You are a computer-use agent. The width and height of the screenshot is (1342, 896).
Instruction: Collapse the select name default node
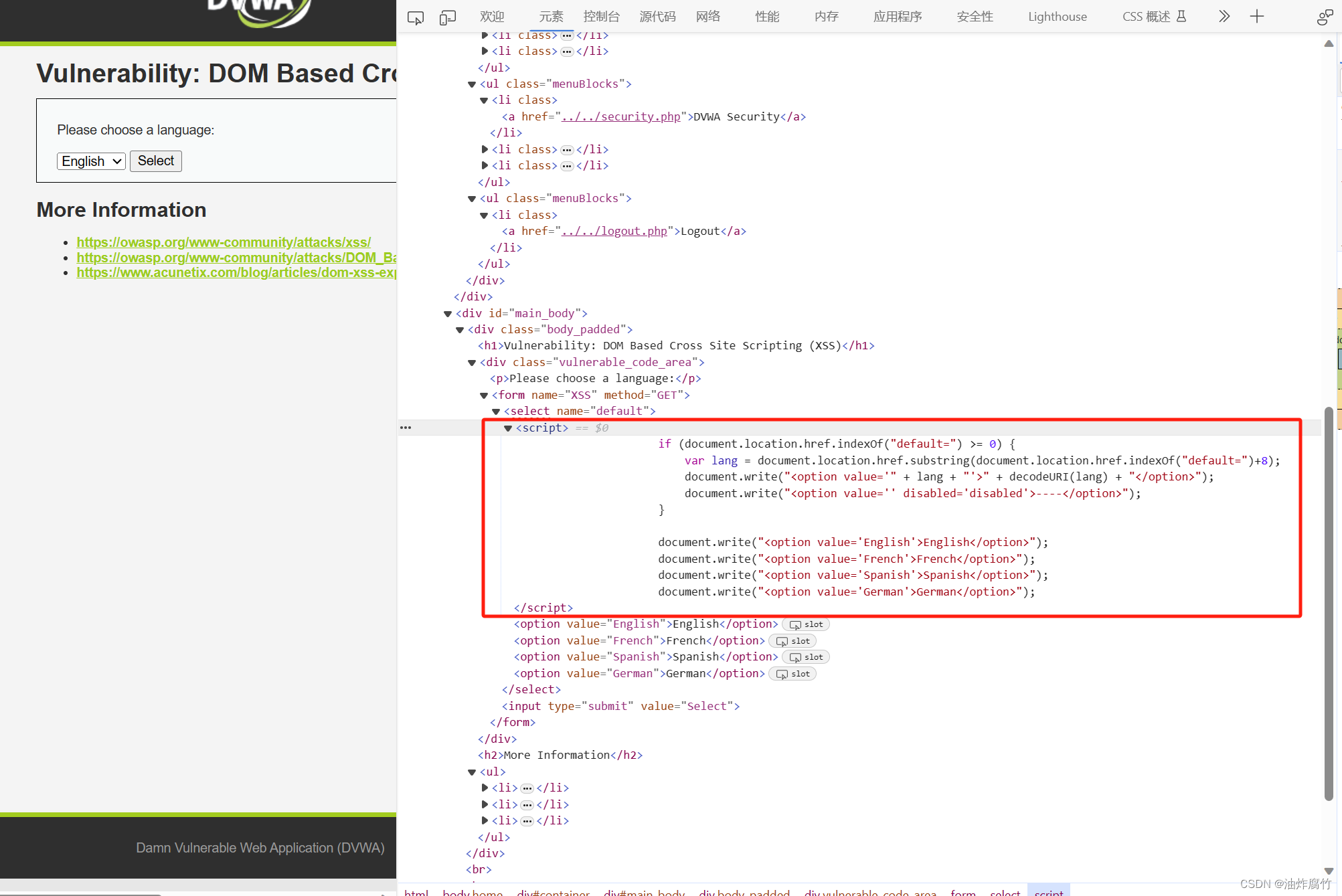coord(496,412)
